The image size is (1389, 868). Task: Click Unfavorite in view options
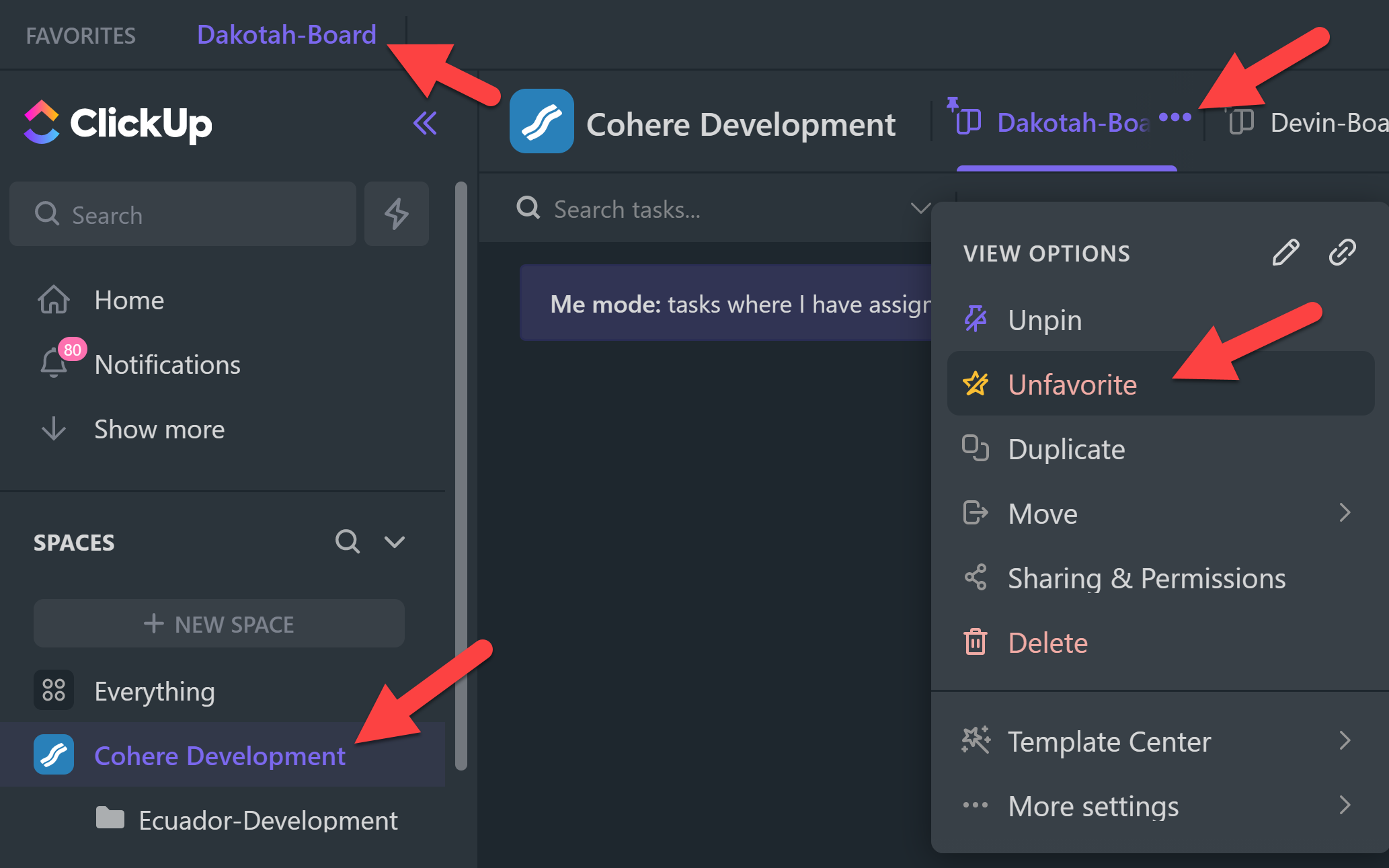tap(1160, 384)
